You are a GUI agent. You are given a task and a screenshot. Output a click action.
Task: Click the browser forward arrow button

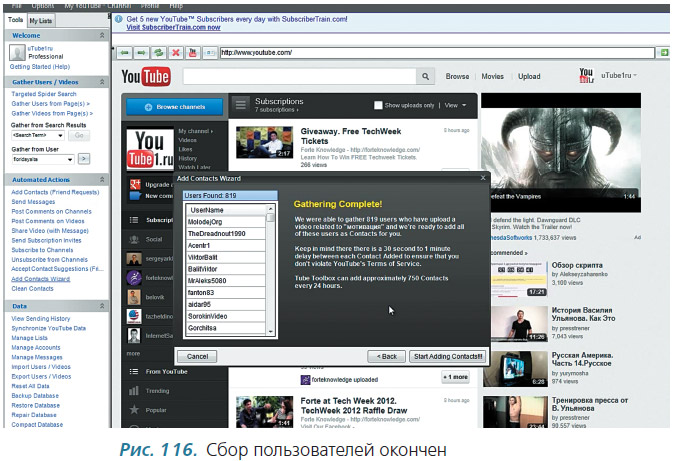(x=141, y=53)
